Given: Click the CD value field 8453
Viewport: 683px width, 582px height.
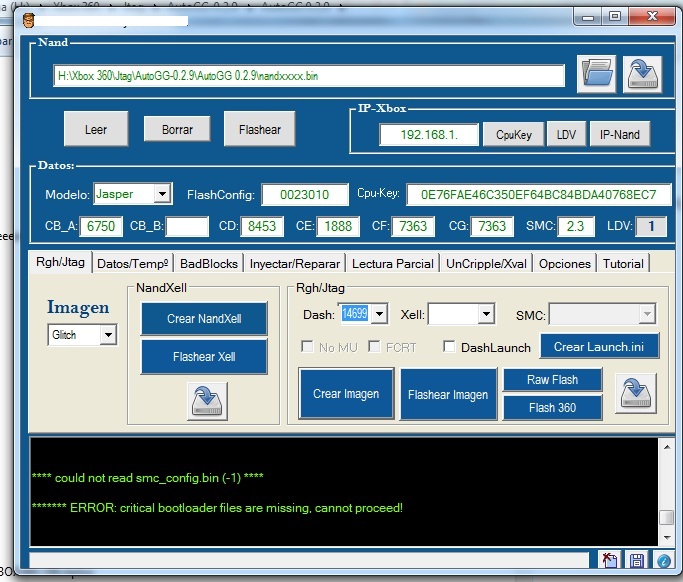Looking at the screenshot, I should coord(262,226).
